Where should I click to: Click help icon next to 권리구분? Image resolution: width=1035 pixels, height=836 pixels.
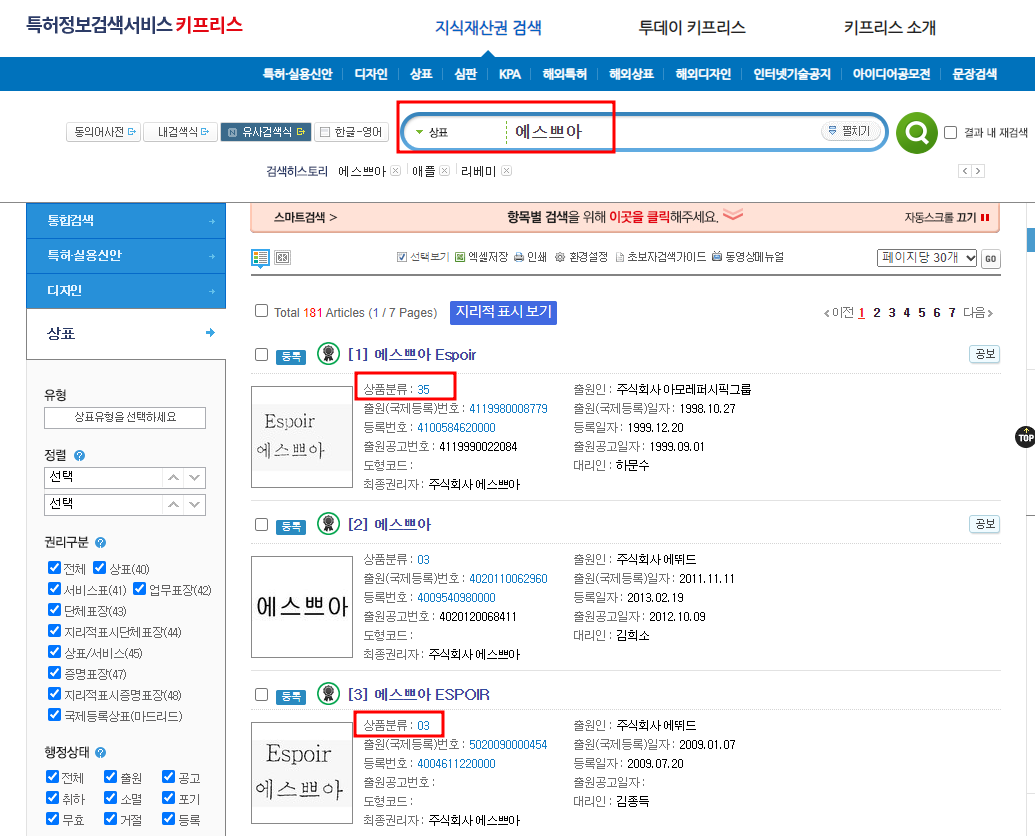pyautogui.click(x=100, y=542)
